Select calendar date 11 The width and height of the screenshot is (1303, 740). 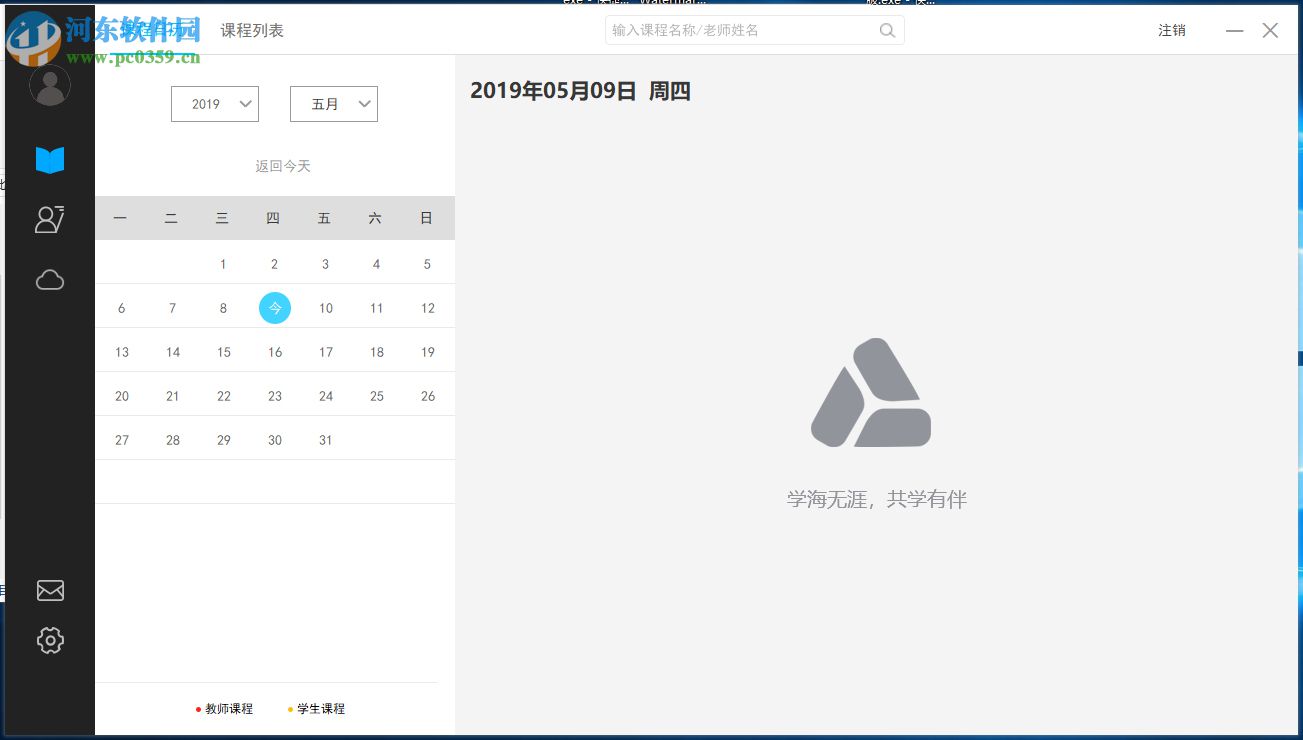[x=377, y=308]
